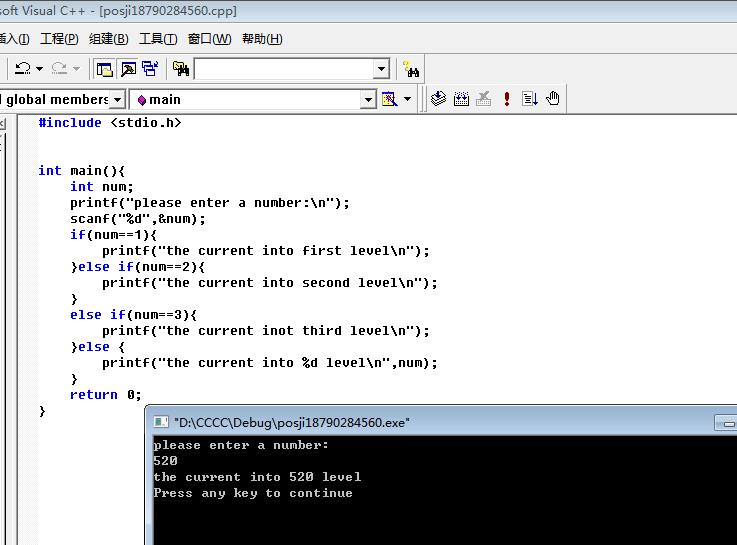Open the Undo history dropdown arrow
Screen dimensions: 737x545
tap(39, 69)
